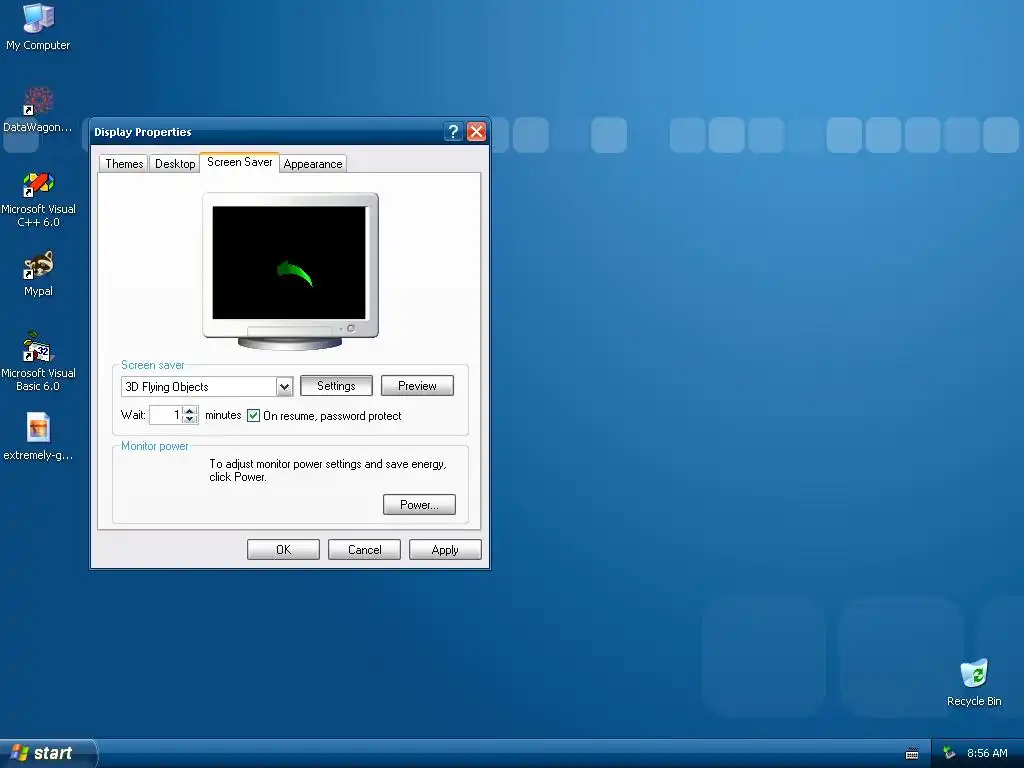The height and width of the screenshot is (768, 1024).
Task: Select the Screen Saver tab
Action: pyautogui.click(x=240, y=162)
